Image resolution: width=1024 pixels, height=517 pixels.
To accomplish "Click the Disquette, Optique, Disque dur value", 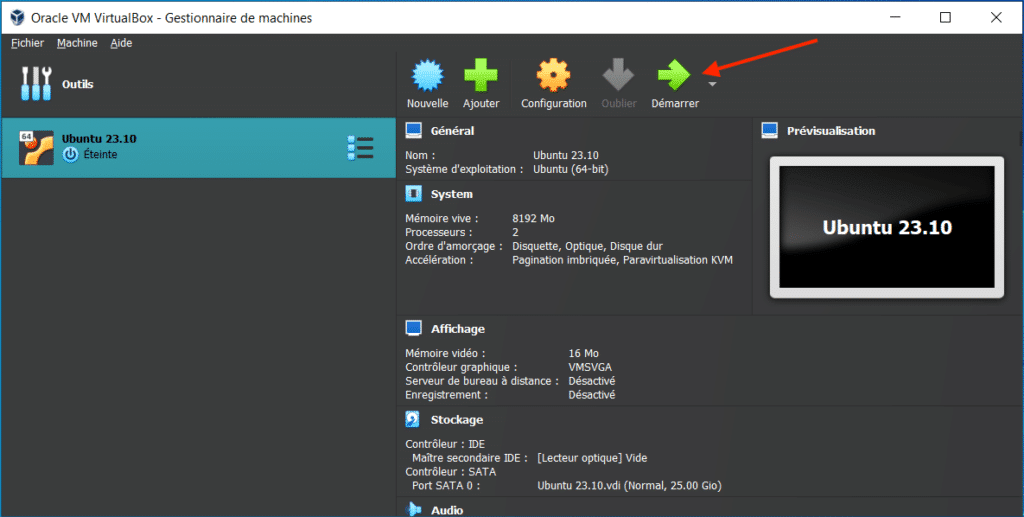I will coord(587,246).
